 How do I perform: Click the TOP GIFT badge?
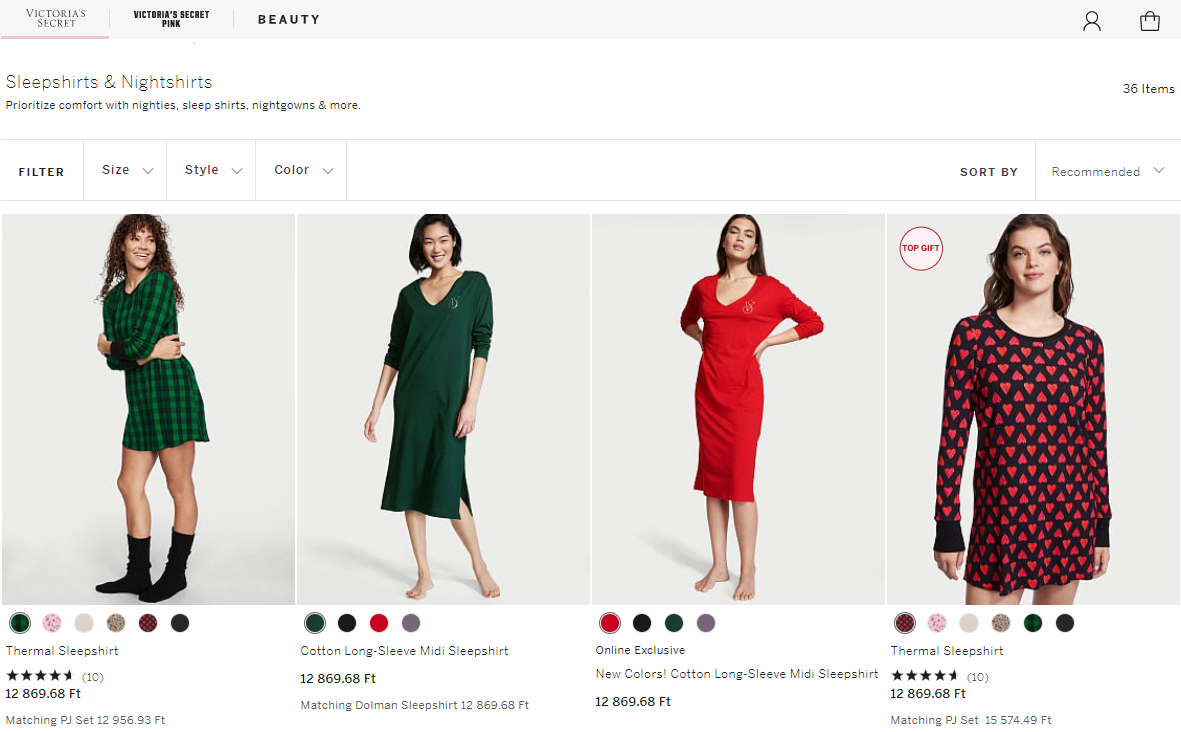coord(920,248)
